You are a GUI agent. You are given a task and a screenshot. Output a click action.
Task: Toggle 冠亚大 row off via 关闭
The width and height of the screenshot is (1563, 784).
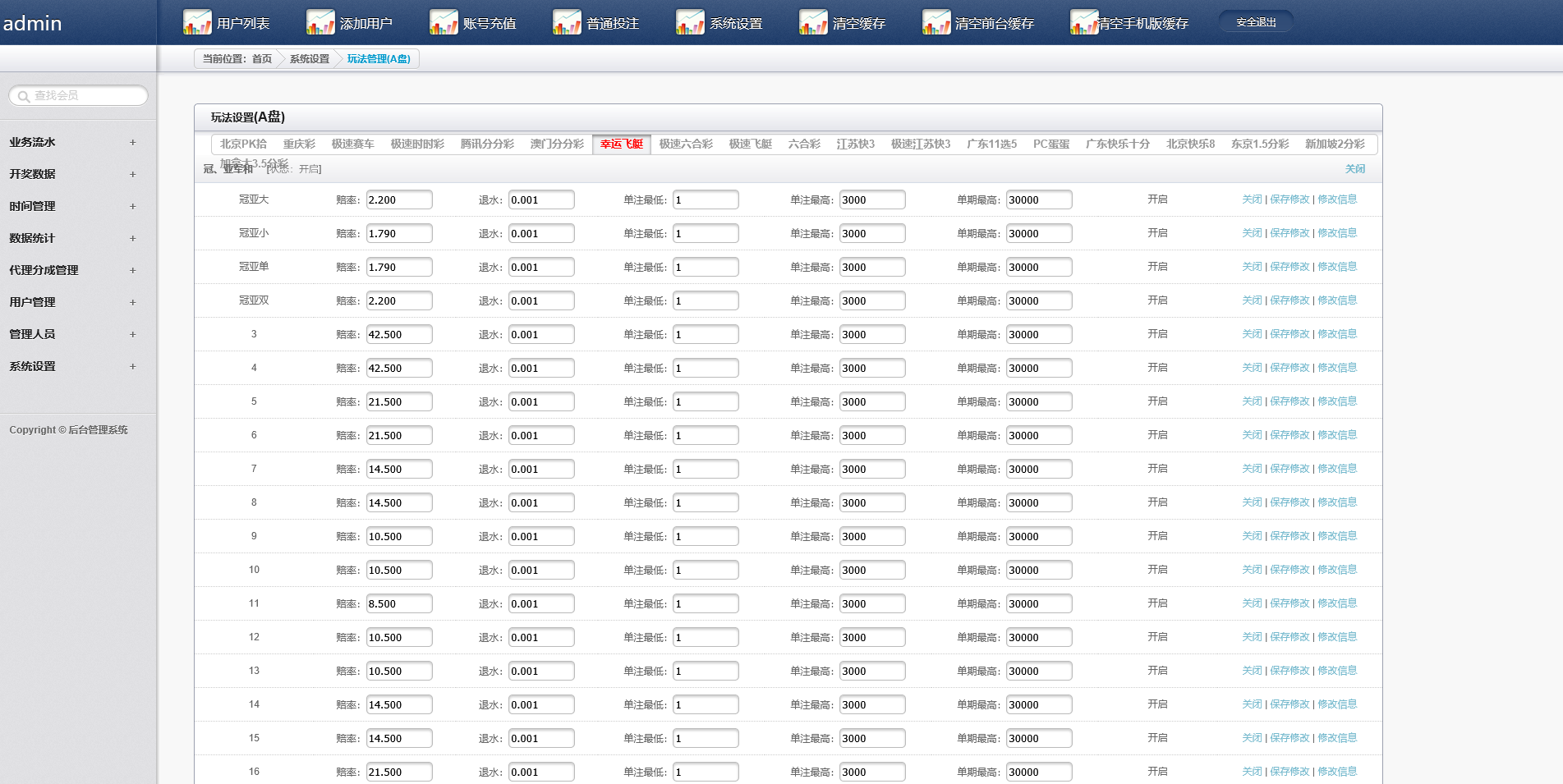pyautogui.click(x=1251, y=199)
